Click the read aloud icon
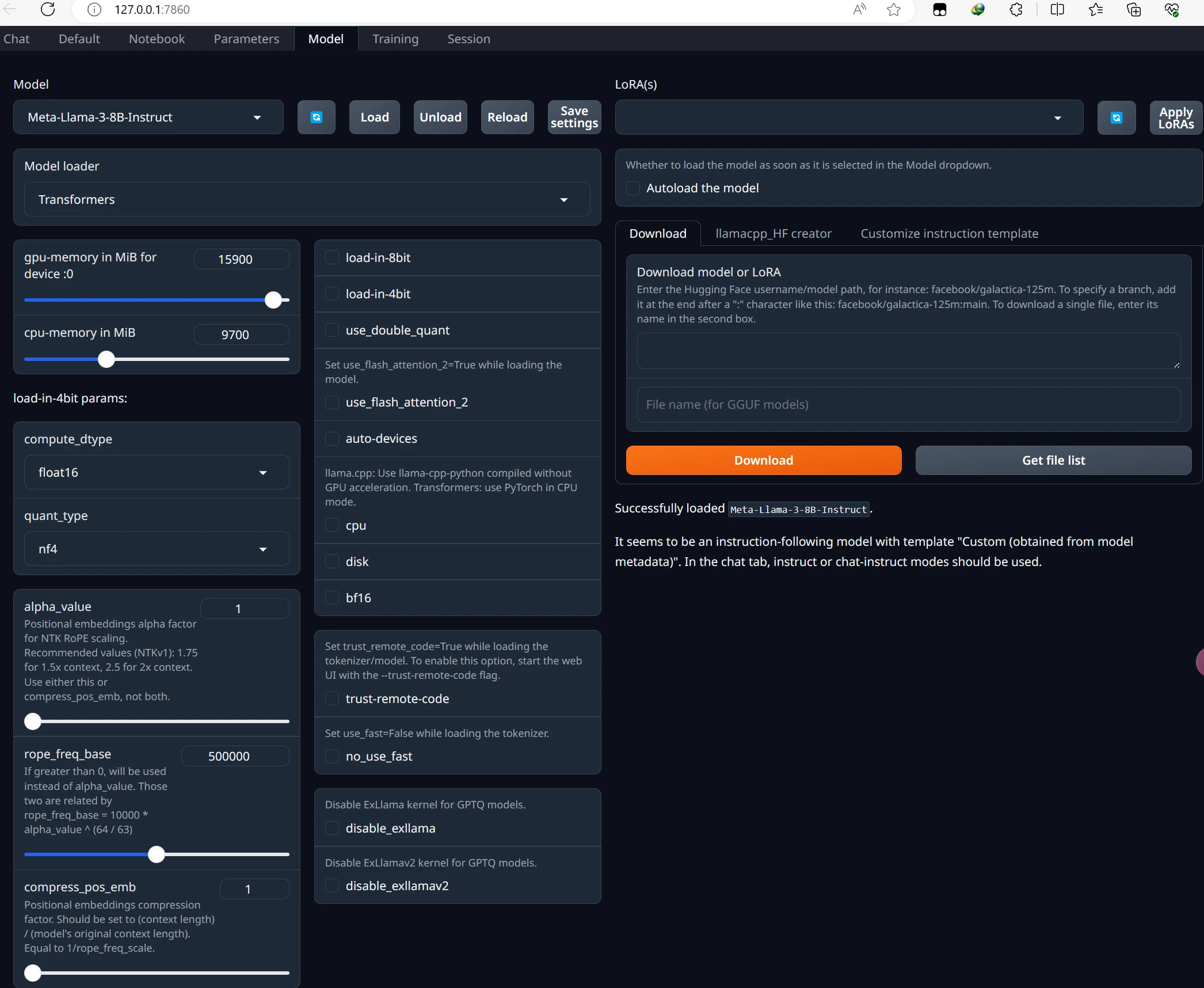Screen dimensions: 1204x988 (x=859, y=9)
